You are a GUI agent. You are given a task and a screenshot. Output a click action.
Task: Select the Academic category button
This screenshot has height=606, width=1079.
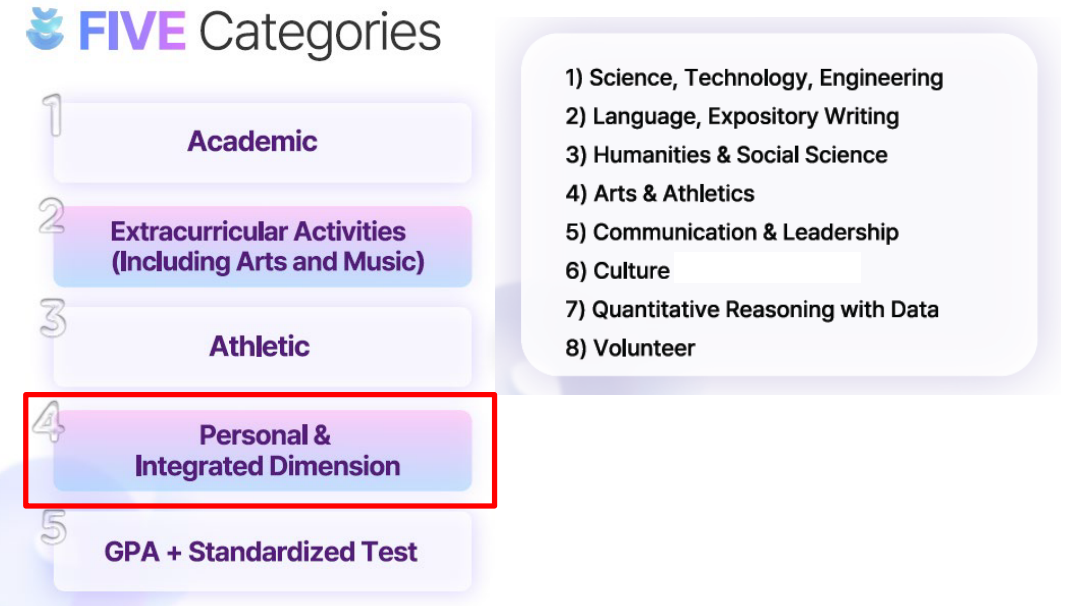click(x=262, y=142)
